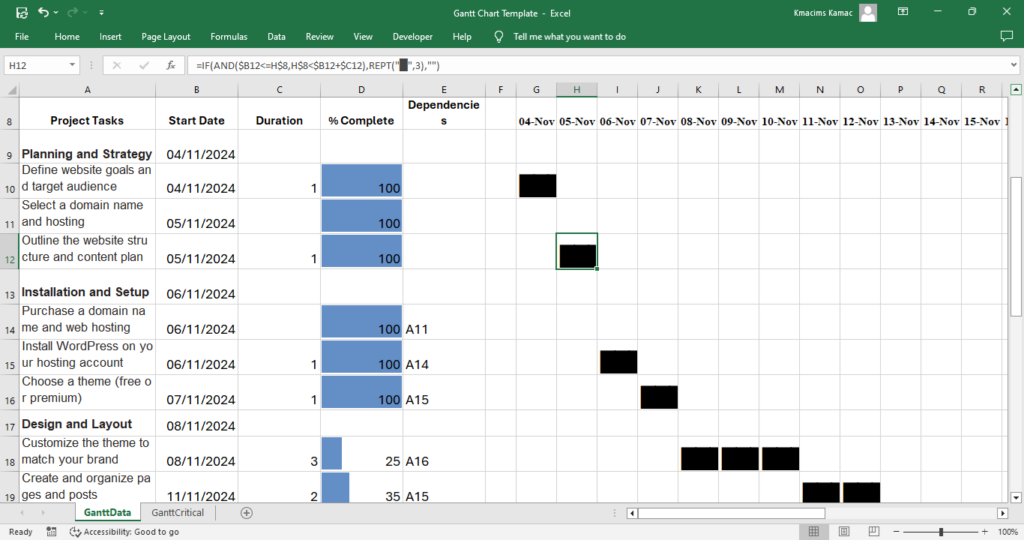This screenshot has height=540, width=1024.
Task: Click the Redo arrow icon
Action: pyautogui.click(x=72, y=12)
